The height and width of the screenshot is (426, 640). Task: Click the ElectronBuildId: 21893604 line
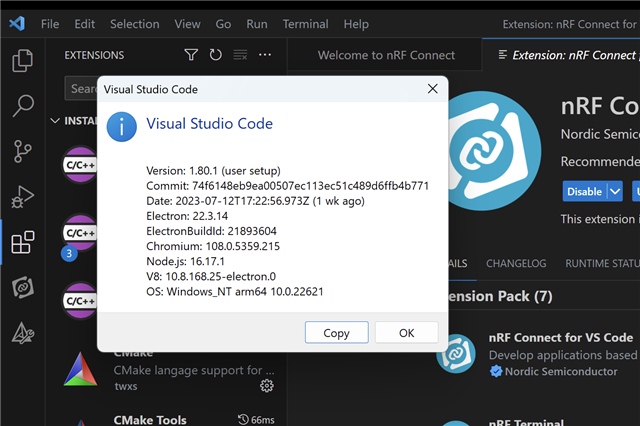point(211,231)
